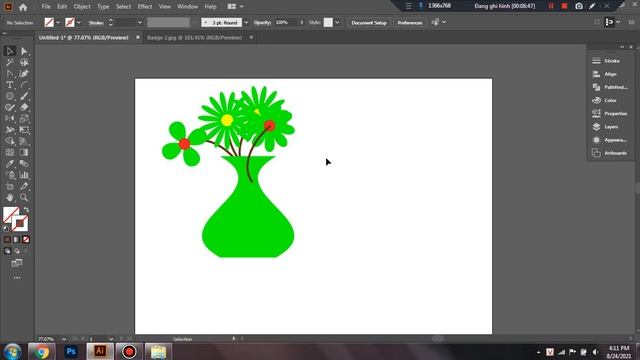The height and width of the screenshot is (360, 640).
Task: Select the Zoom tool
Action: (x=24, y=198)
